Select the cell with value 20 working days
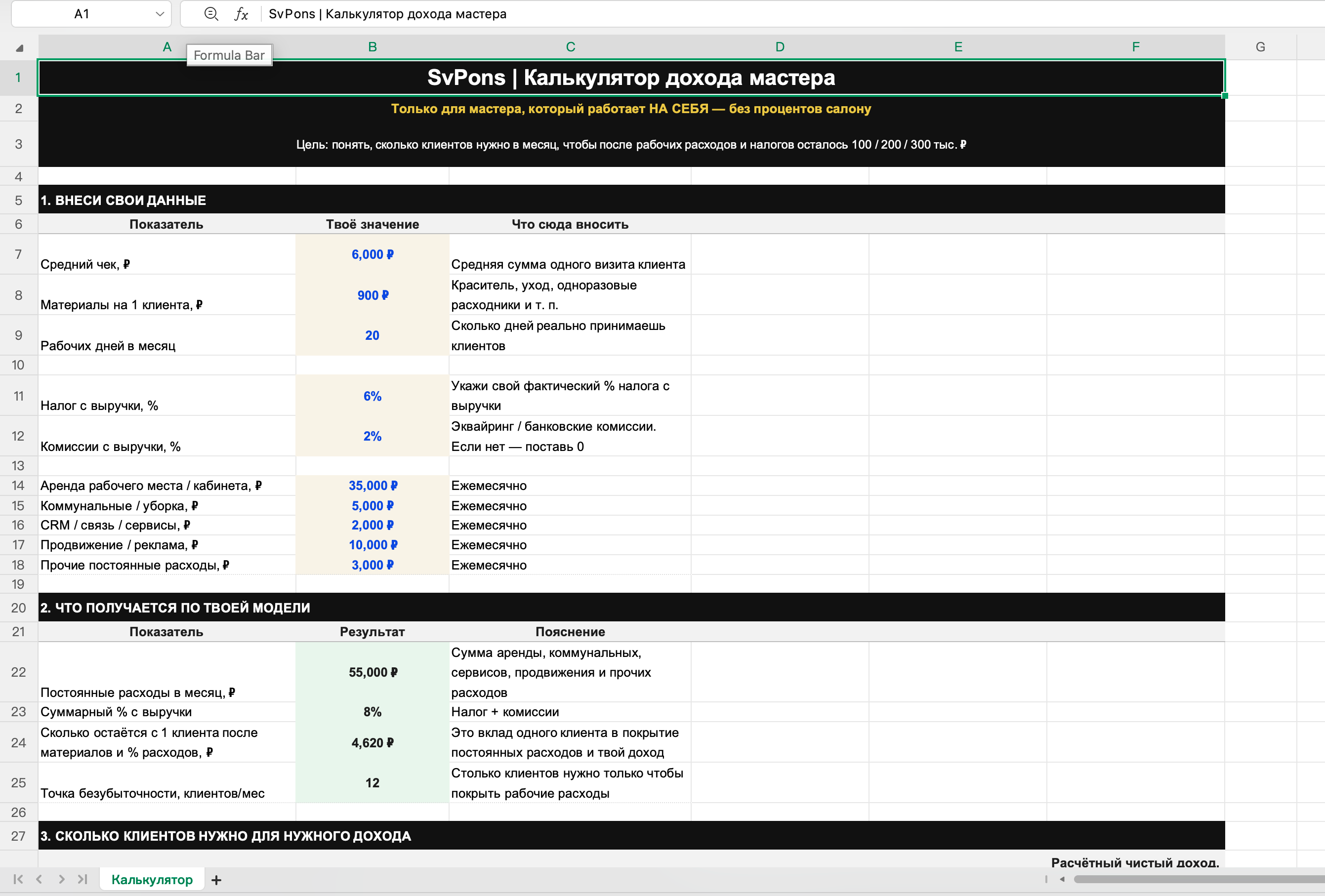Screen dimensions: 1325x896 (x=373, y=335)
